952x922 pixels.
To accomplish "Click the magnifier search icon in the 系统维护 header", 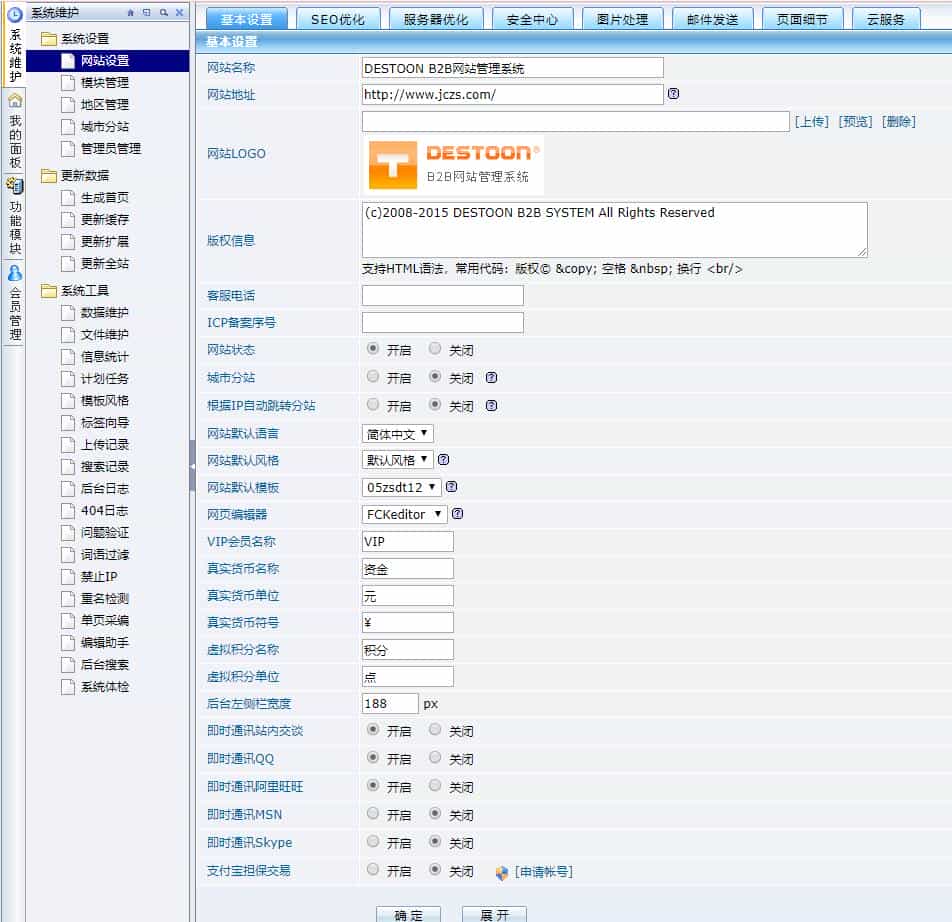I will click(163, 13).
